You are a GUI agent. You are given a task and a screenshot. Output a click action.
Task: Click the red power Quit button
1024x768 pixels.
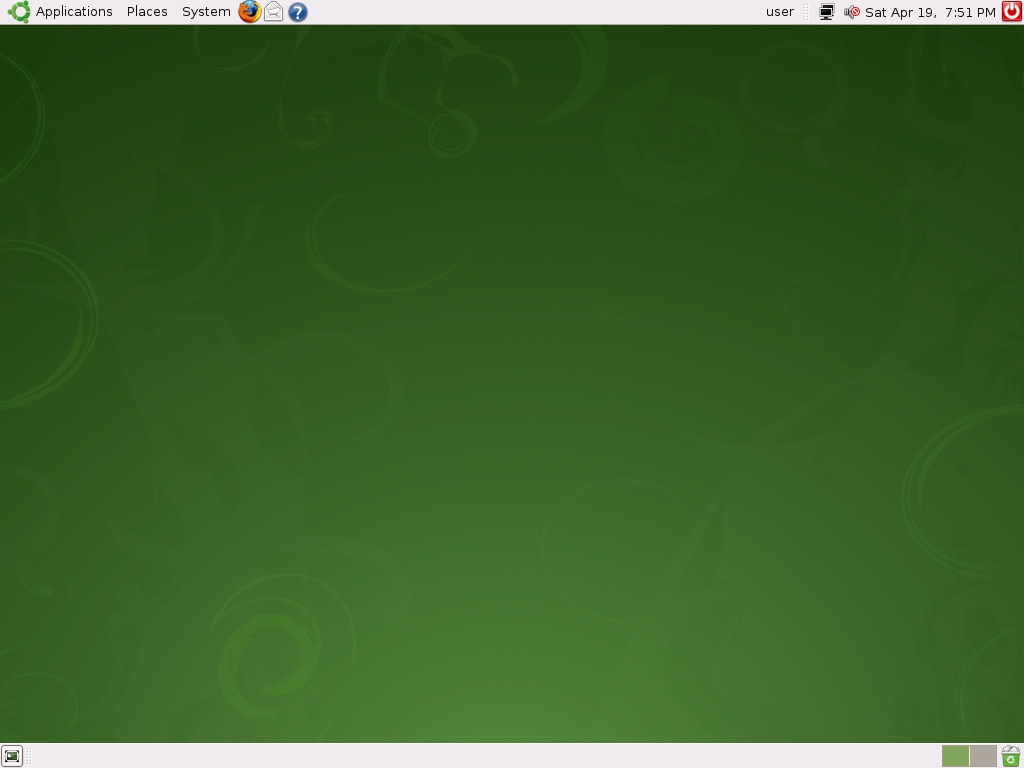point(1012,12)
